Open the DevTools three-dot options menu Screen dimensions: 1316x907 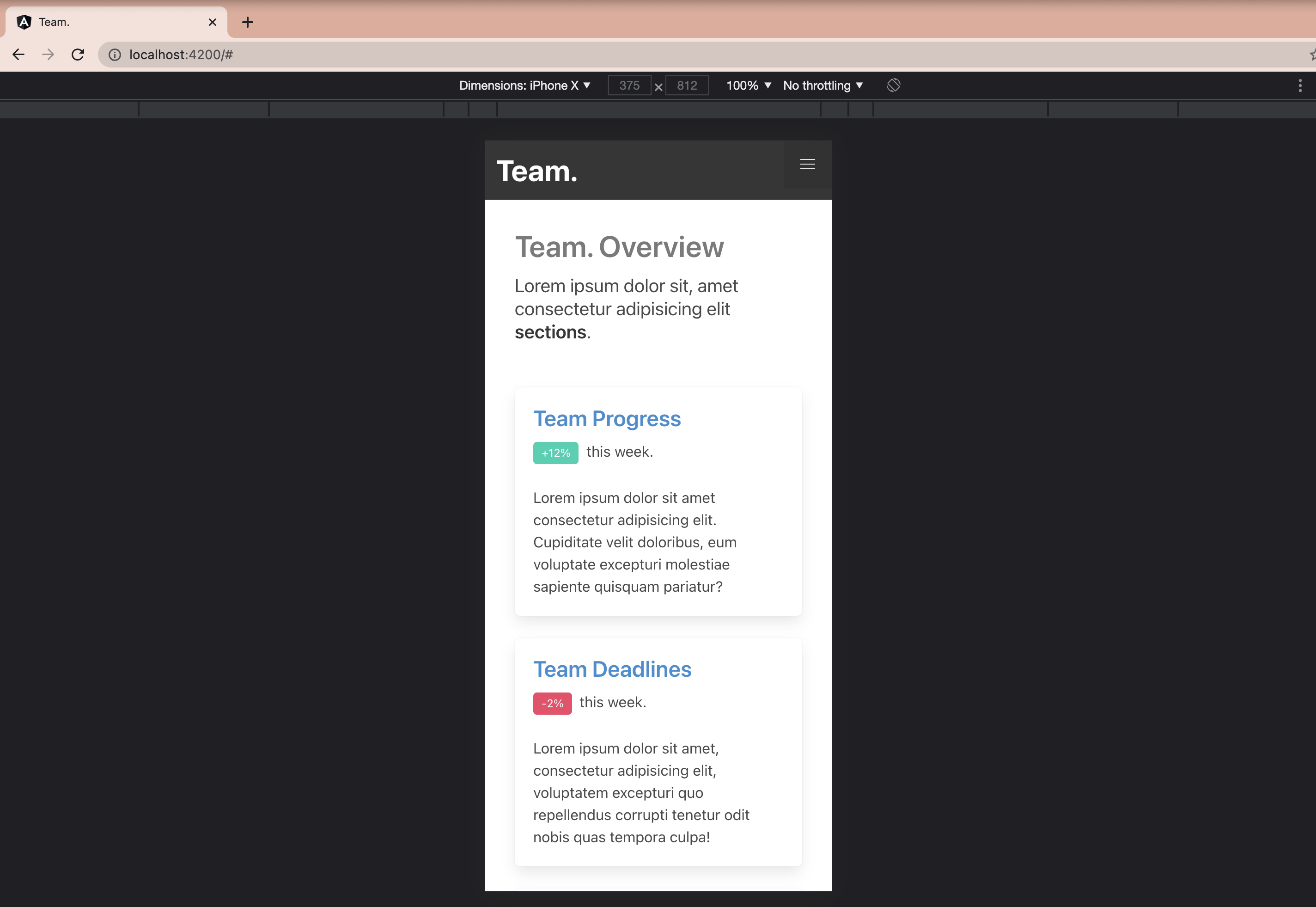(x=1300, y=85)
